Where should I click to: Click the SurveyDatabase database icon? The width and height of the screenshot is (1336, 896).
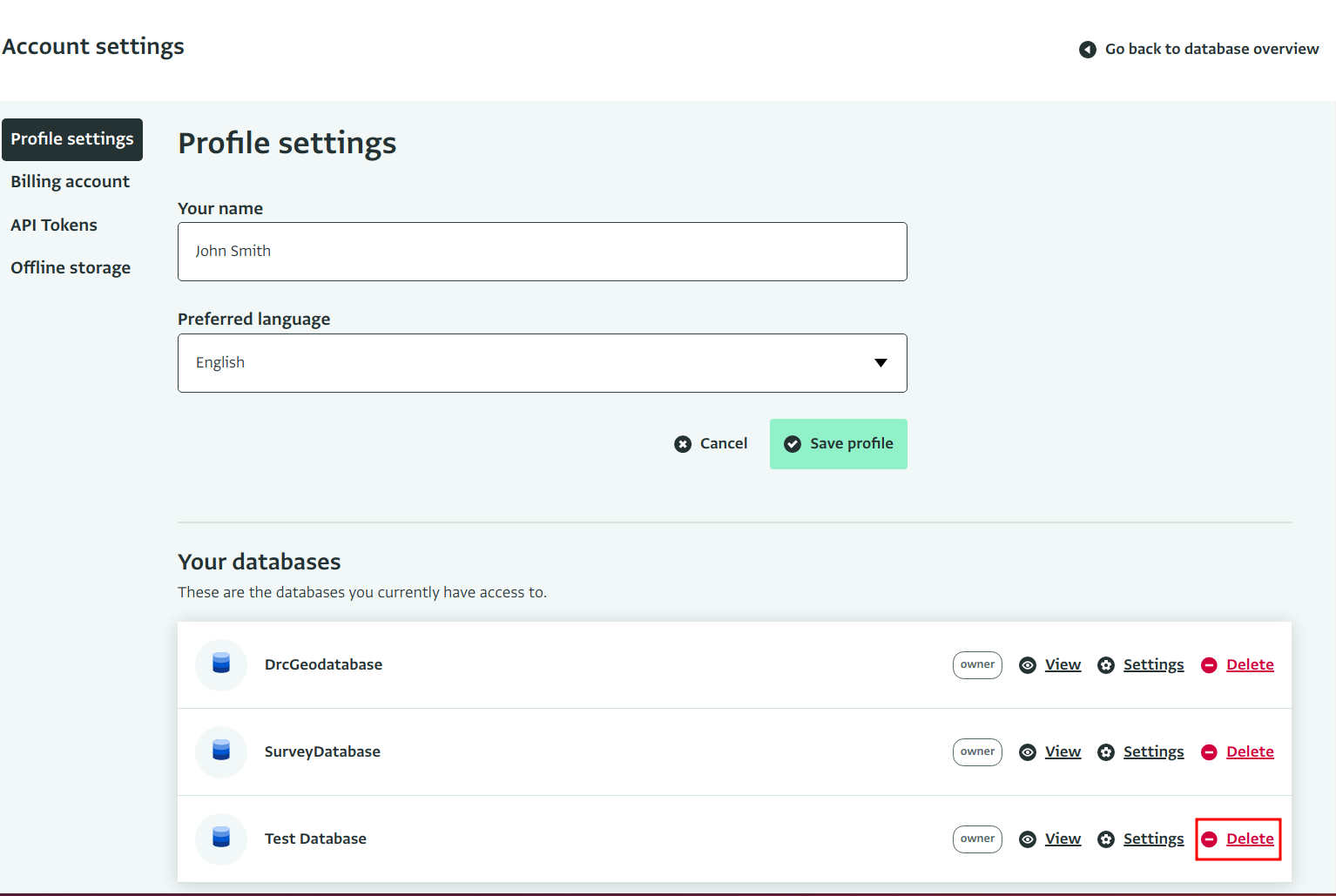[221, 751]
